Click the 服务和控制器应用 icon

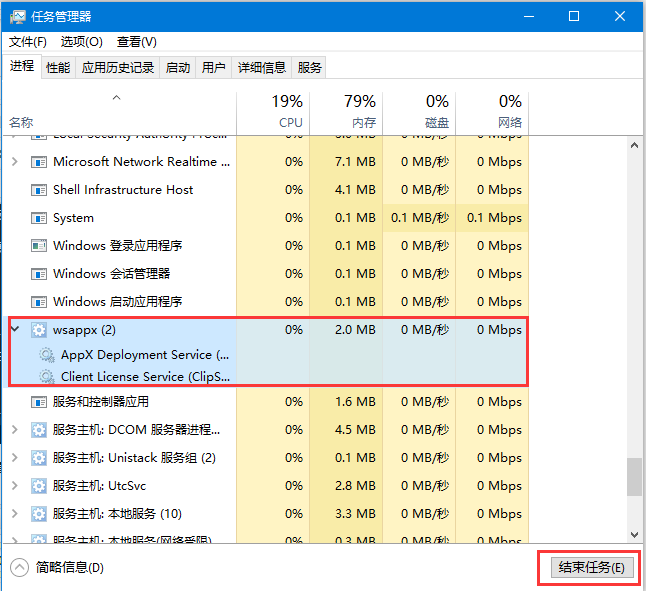point(39,402)
